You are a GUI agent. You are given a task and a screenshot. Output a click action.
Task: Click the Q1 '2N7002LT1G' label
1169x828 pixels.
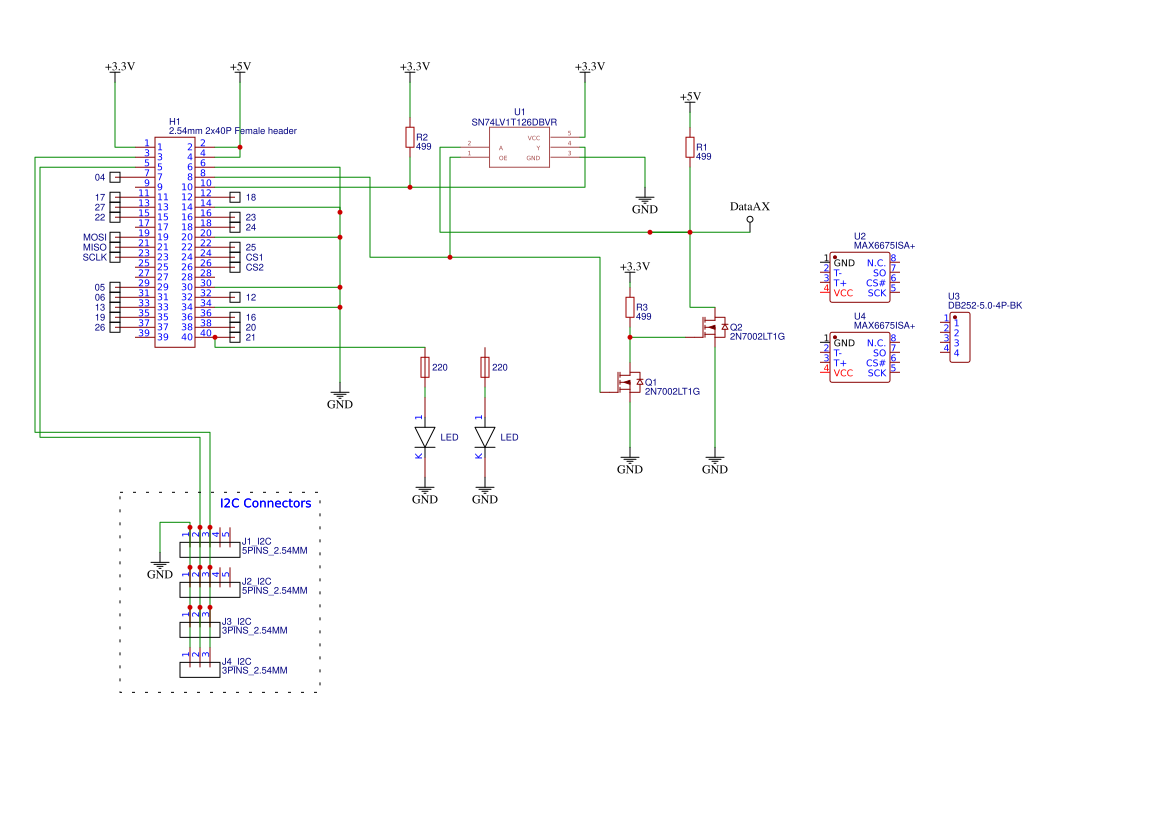coord(672,391)
